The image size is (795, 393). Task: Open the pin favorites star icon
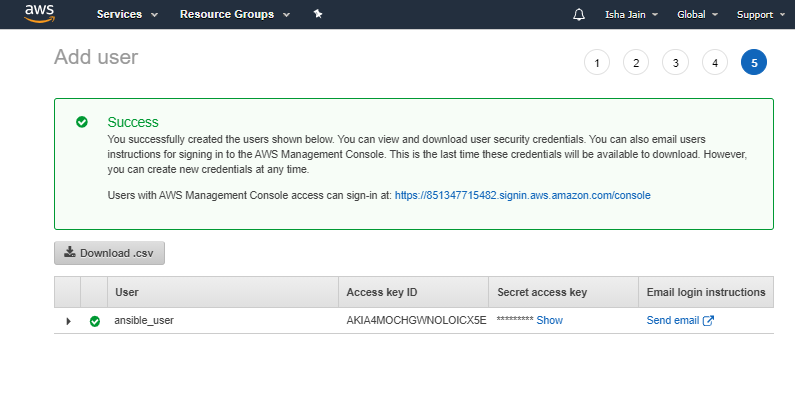318,14
